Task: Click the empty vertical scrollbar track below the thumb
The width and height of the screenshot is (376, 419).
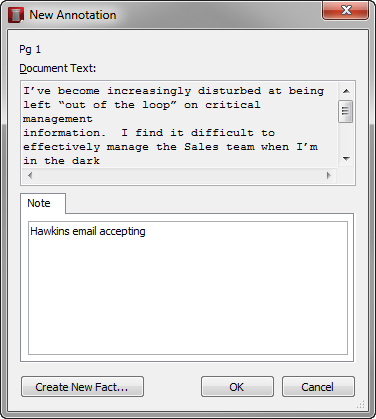Action: pyautogui.click(x=346, y=137)
